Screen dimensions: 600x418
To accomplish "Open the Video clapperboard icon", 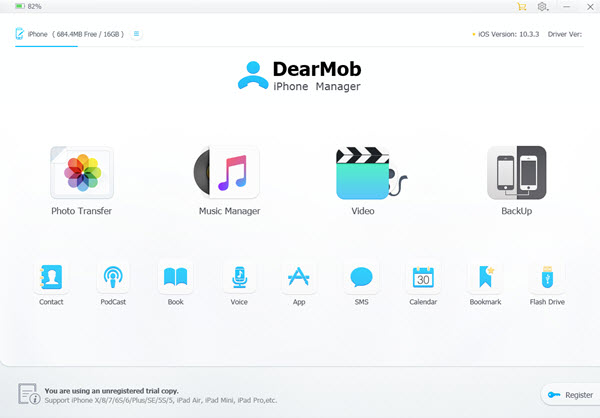I will click(x=371, y=173).
